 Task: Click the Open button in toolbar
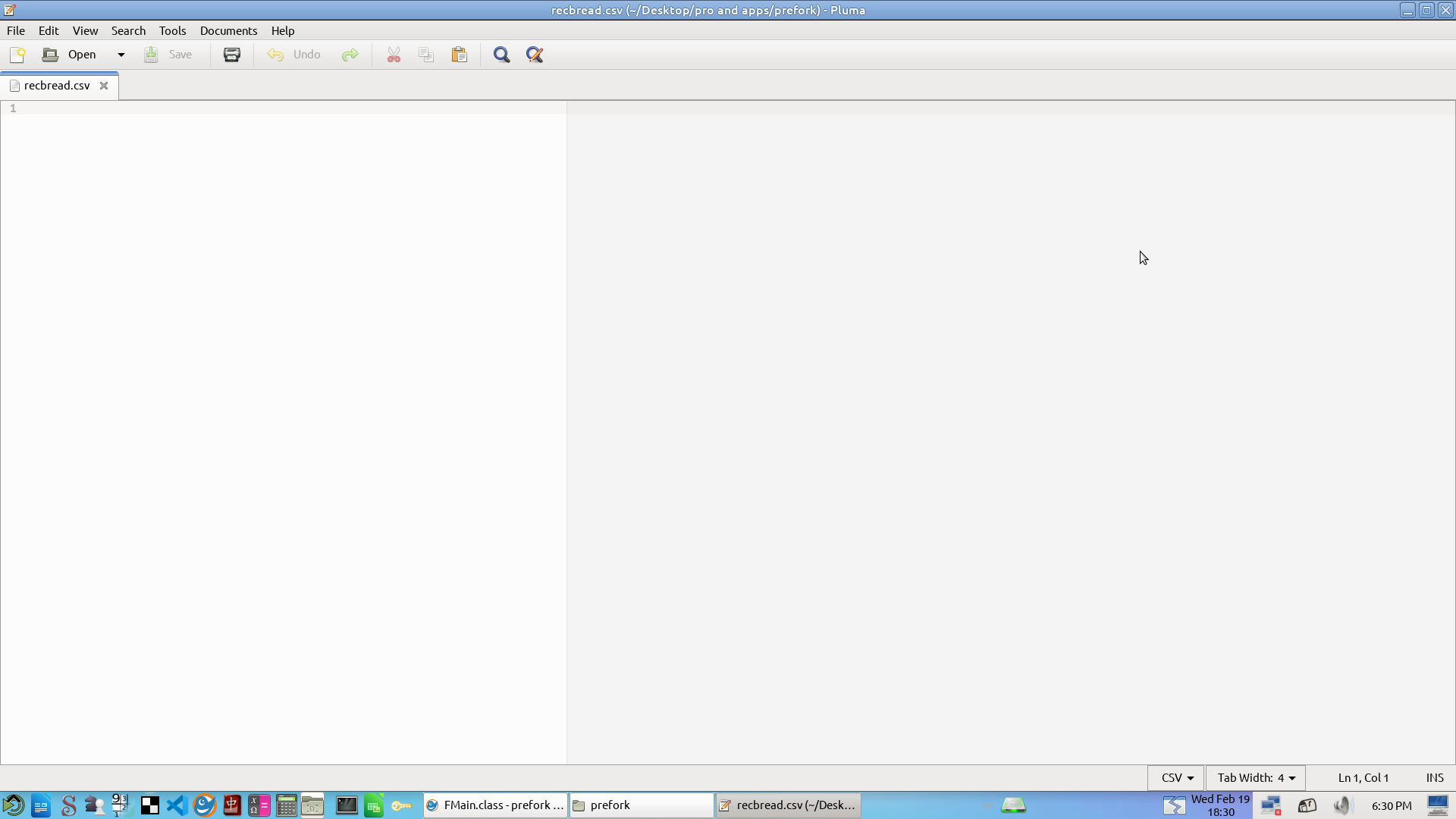coord(70,55)
